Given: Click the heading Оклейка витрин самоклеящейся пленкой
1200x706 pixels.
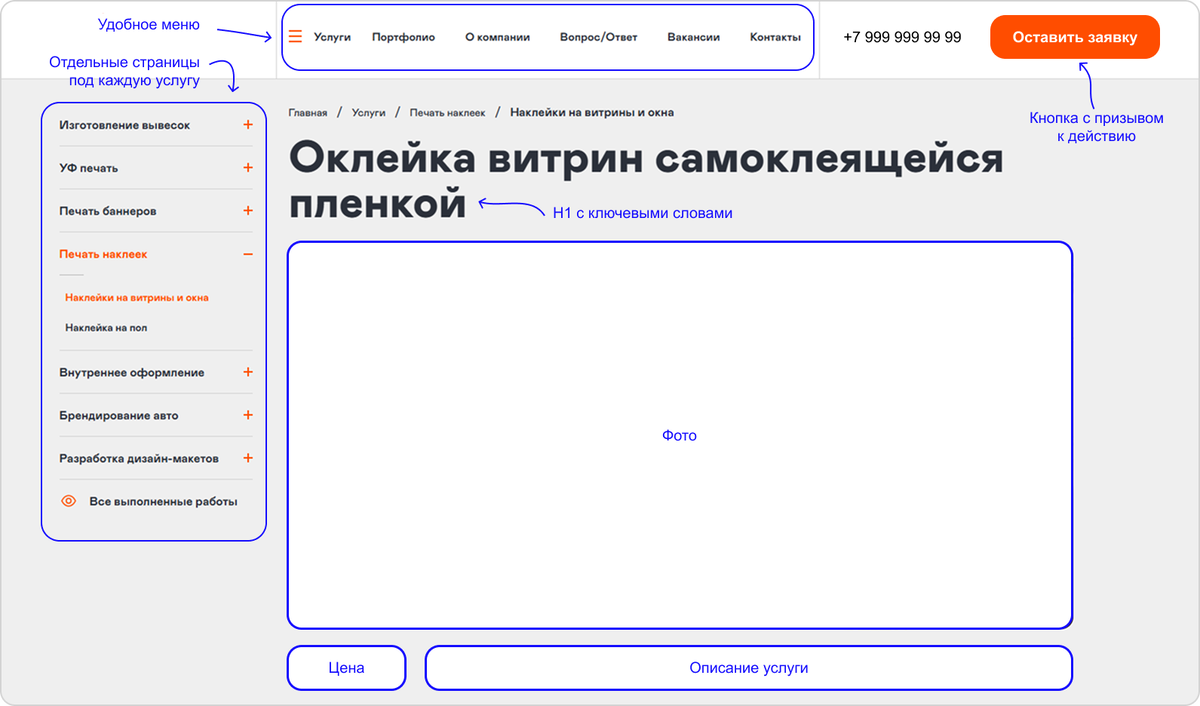Looking at the screenshot, I should click(646, 181).
